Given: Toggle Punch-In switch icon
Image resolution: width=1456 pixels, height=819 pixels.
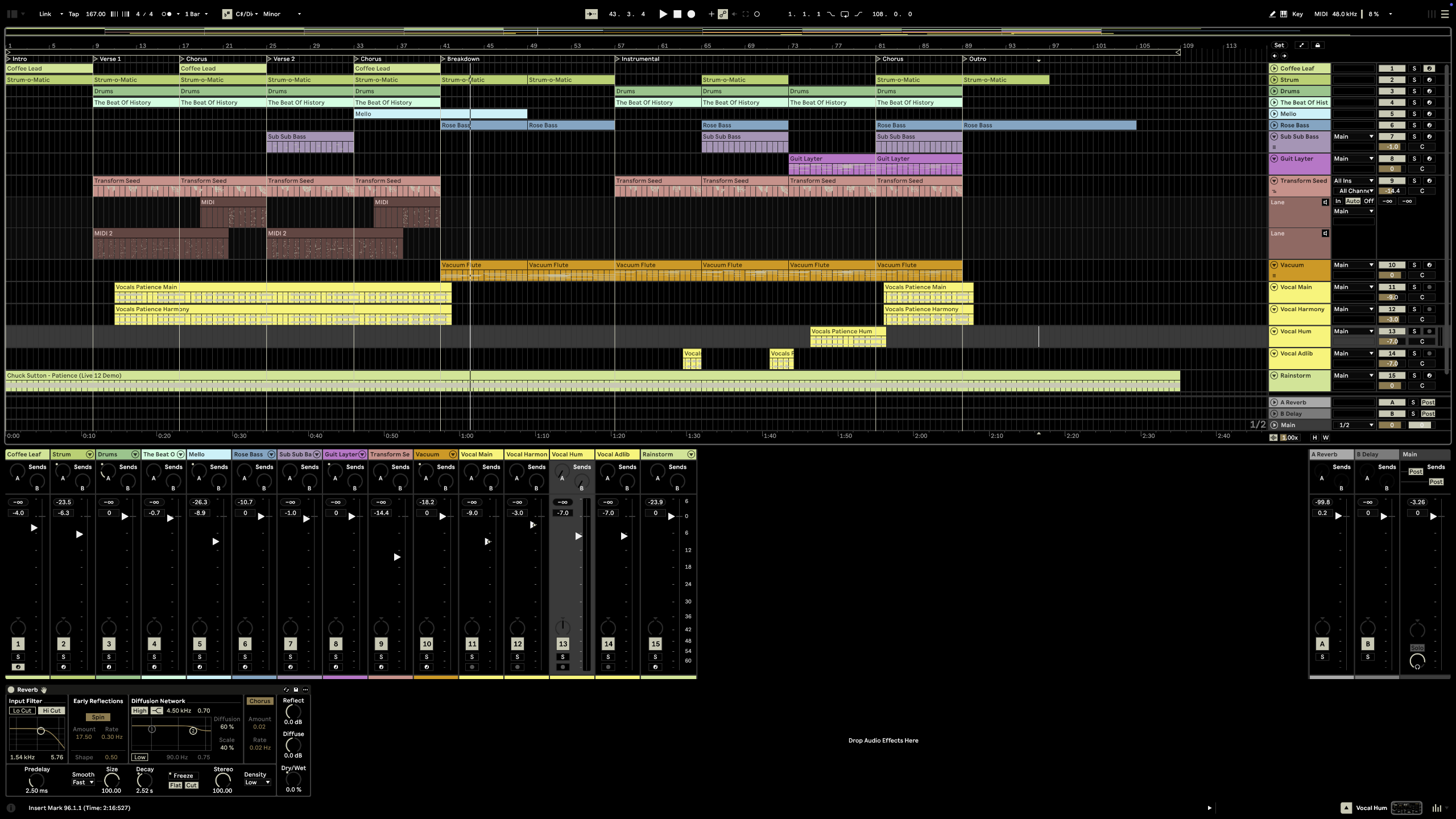Looking at the screenshot, I should [x=831, y=14].
